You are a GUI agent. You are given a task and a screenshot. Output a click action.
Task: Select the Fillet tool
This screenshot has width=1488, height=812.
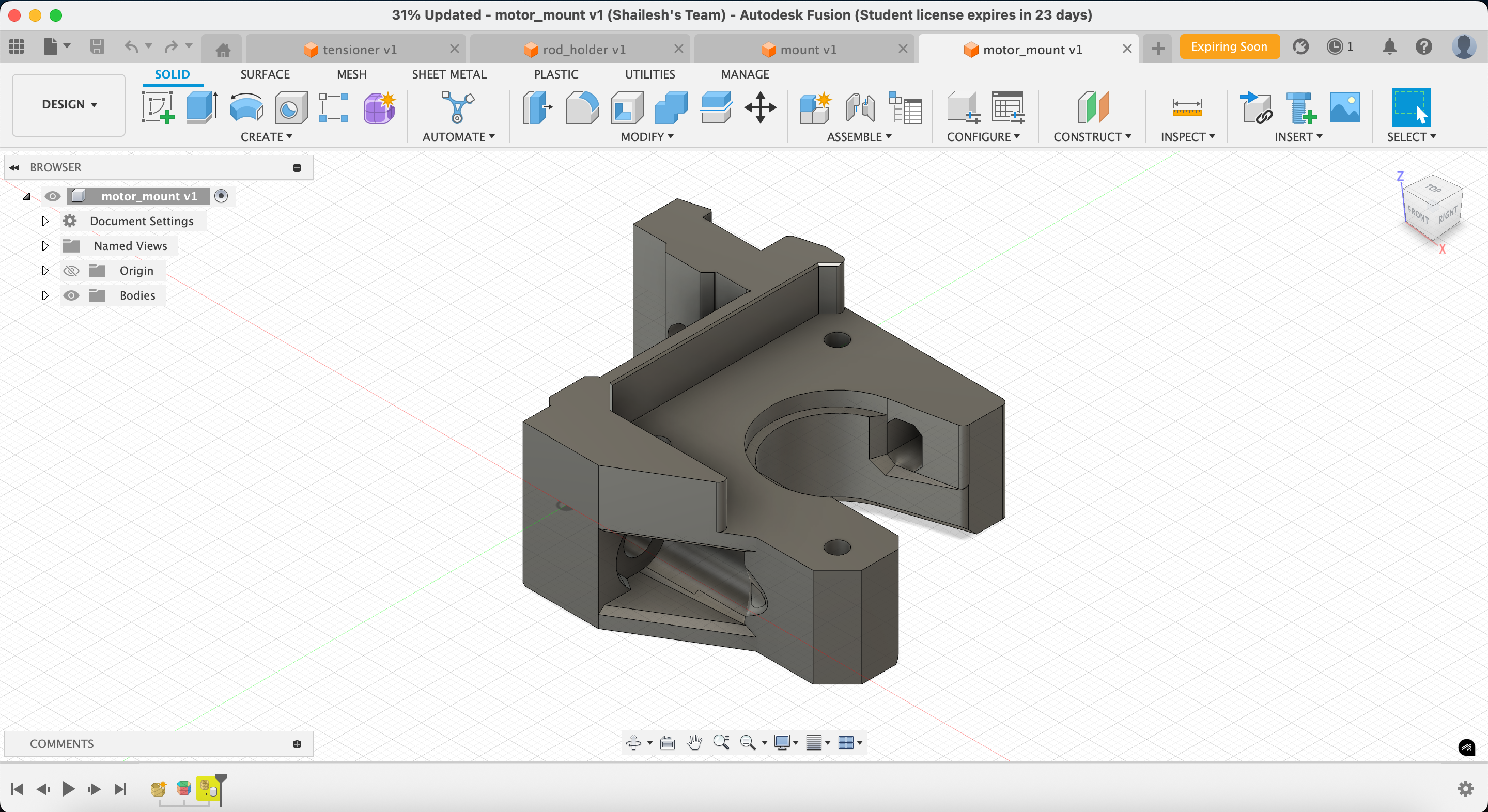click(x=582, y=107)
